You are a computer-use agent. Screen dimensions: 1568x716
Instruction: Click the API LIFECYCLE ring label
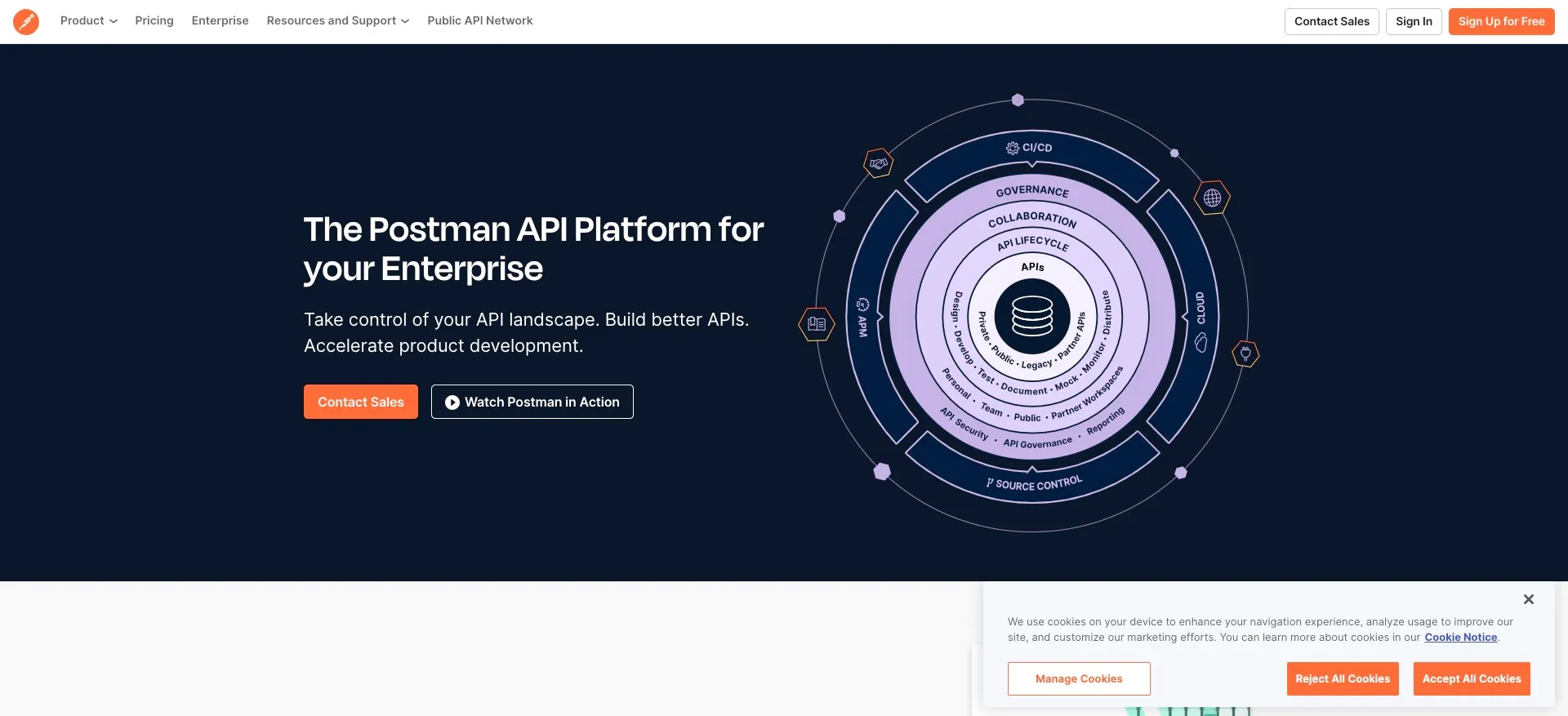pyautogui.click(x=1032, y=243)
